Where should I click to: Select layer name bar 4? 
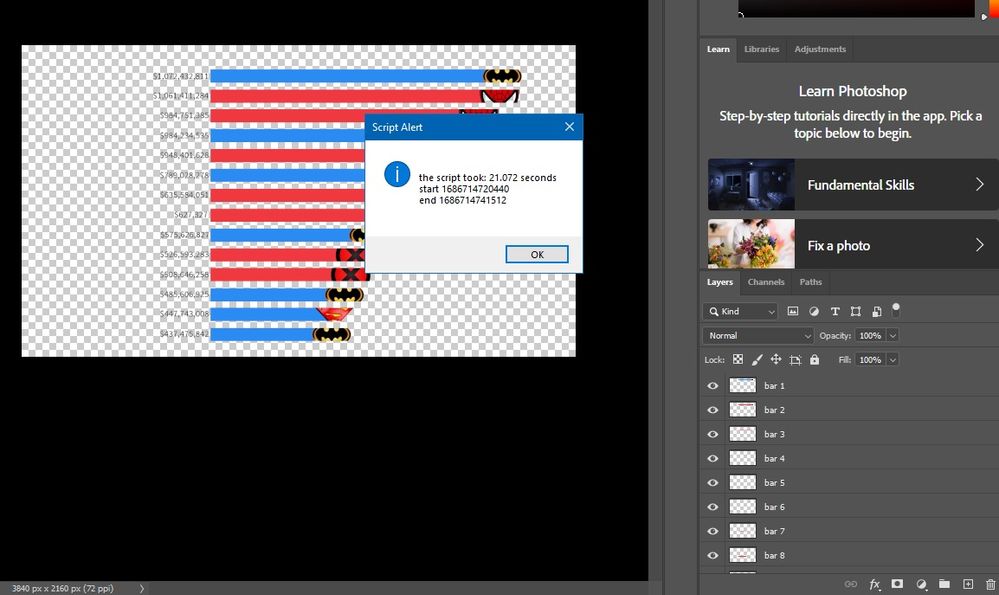click(774, 459)
